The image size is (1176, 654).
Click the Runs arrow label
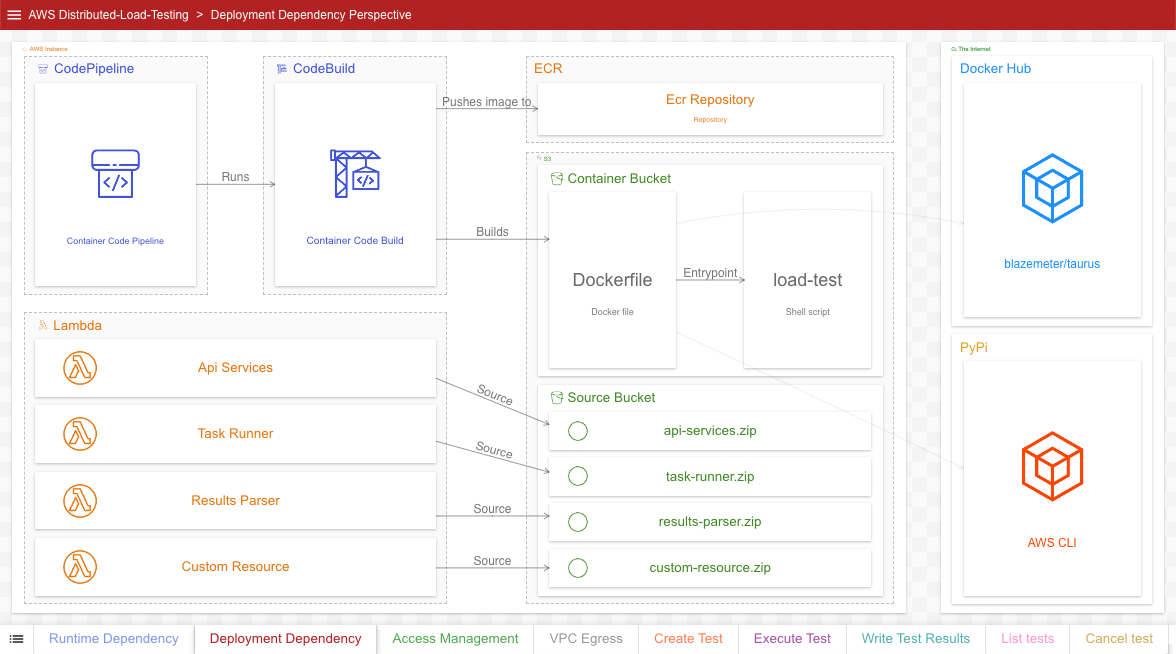coord(236,177)
